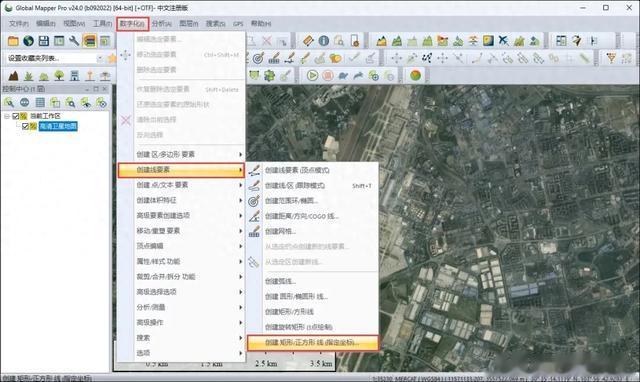640x382 pixels.
Task: Click the airplane fly-through toolbar icon
Action: (x=504, y=40)
